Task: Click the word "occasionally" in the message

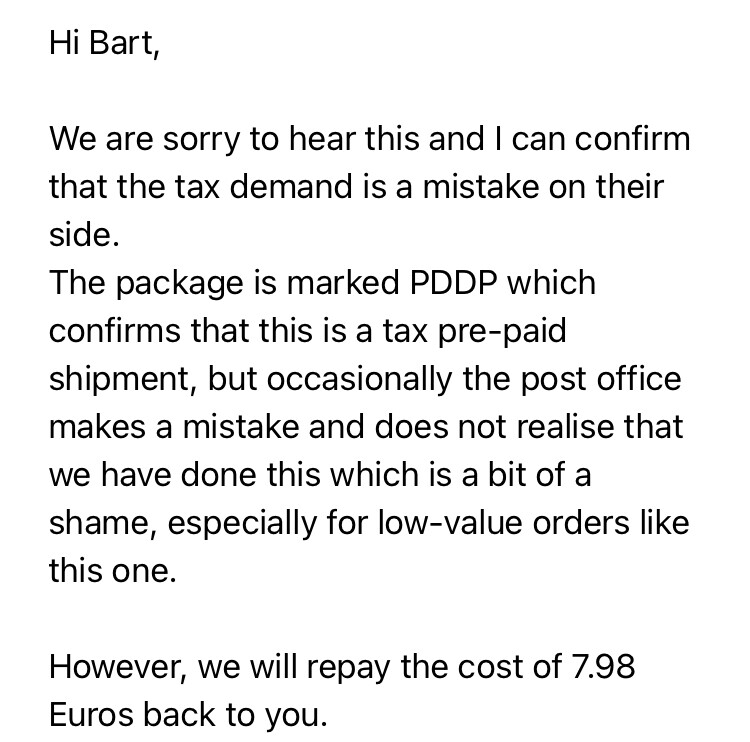Action: click(x=359, y=379)
